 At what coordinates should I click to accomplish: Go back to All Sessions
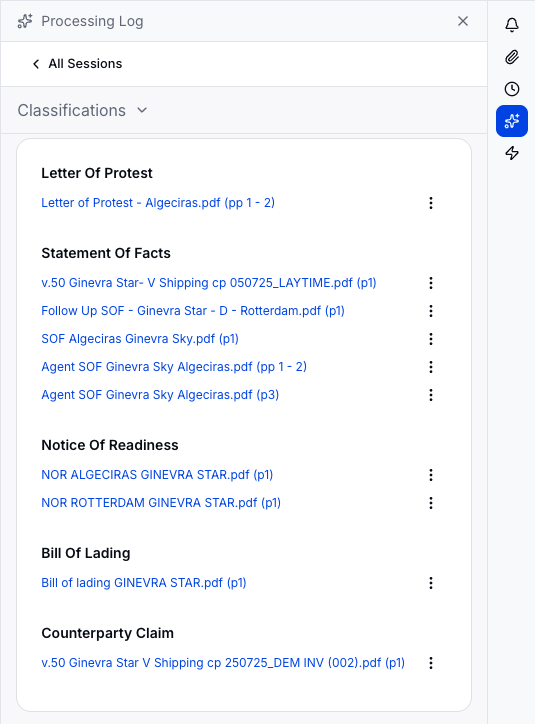tap(77, 64)
